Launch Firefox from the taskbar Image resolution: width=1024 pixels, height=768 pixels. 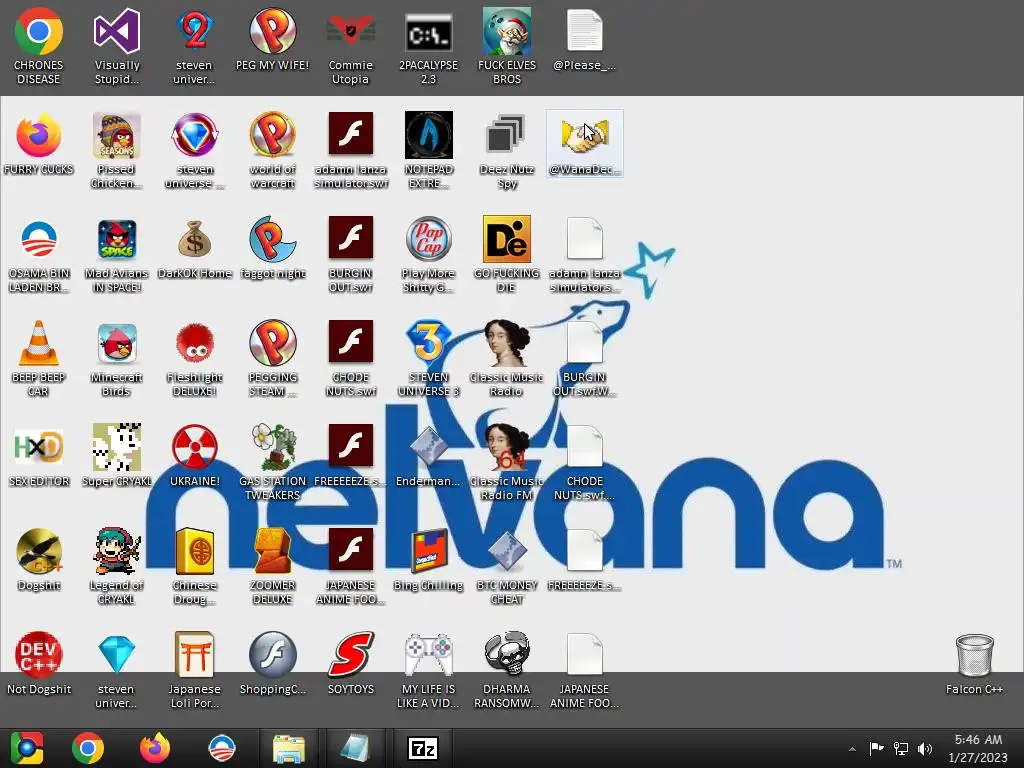pyautogui.click(x=155, y=748)
